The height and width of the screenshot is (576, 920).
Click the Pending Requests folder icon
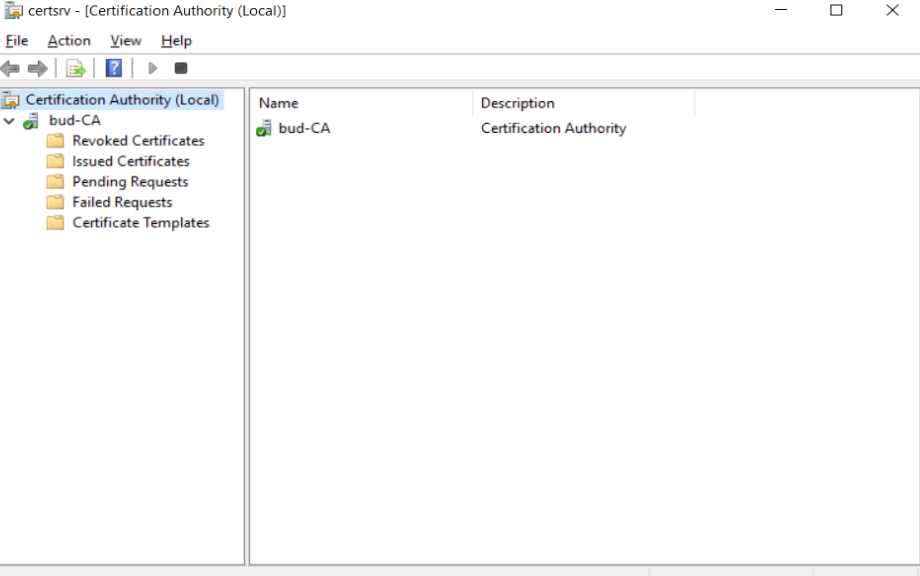coord(55,182)
